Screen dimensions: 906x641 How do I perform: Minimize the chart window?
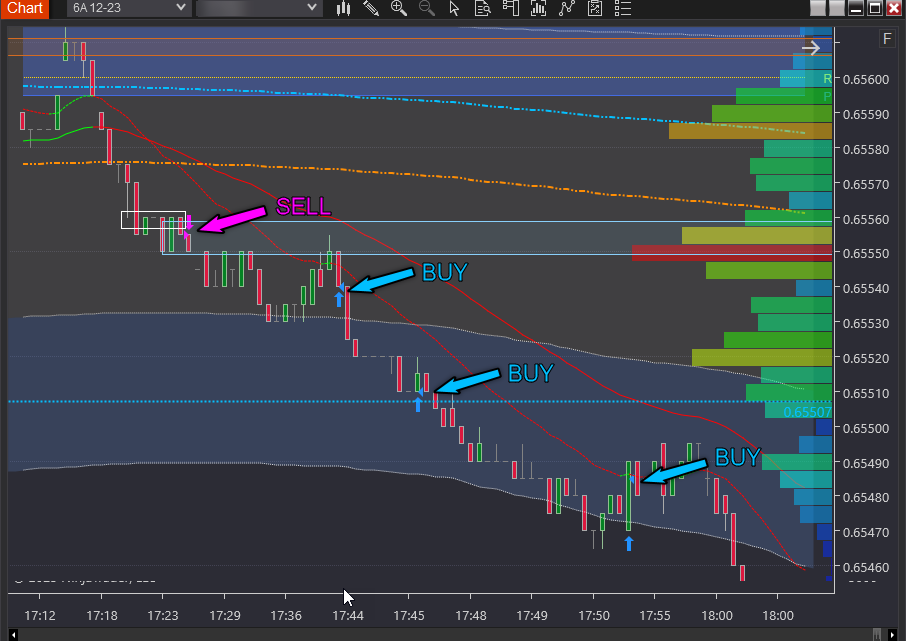(856, 8)
